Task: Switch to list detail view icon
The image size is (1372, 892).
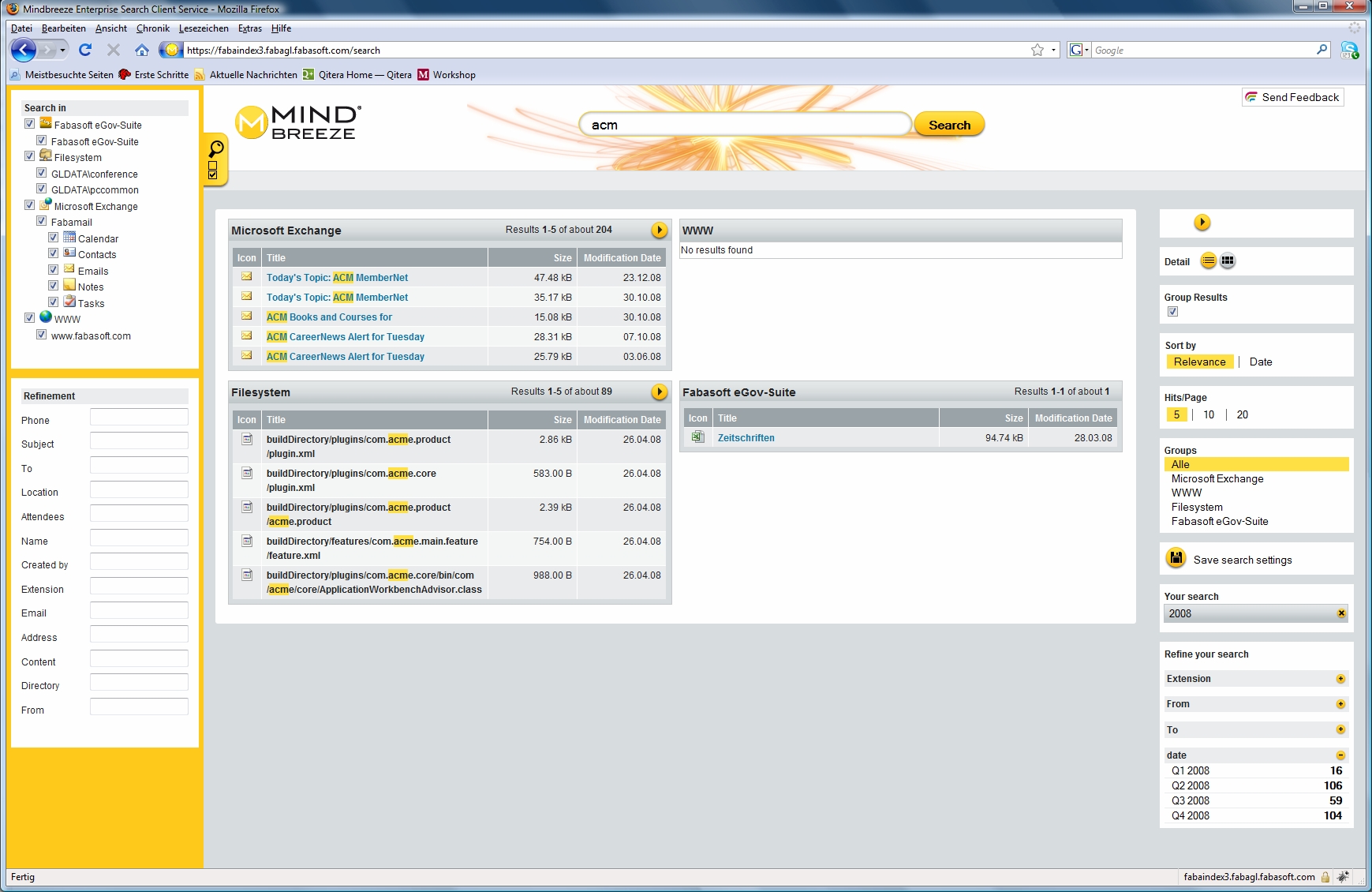Action: 1209,260
